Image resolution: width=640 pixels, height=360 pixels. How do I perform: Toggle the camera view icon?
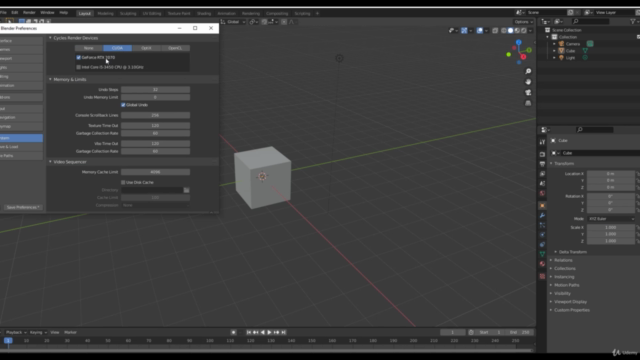coord(528,93)
